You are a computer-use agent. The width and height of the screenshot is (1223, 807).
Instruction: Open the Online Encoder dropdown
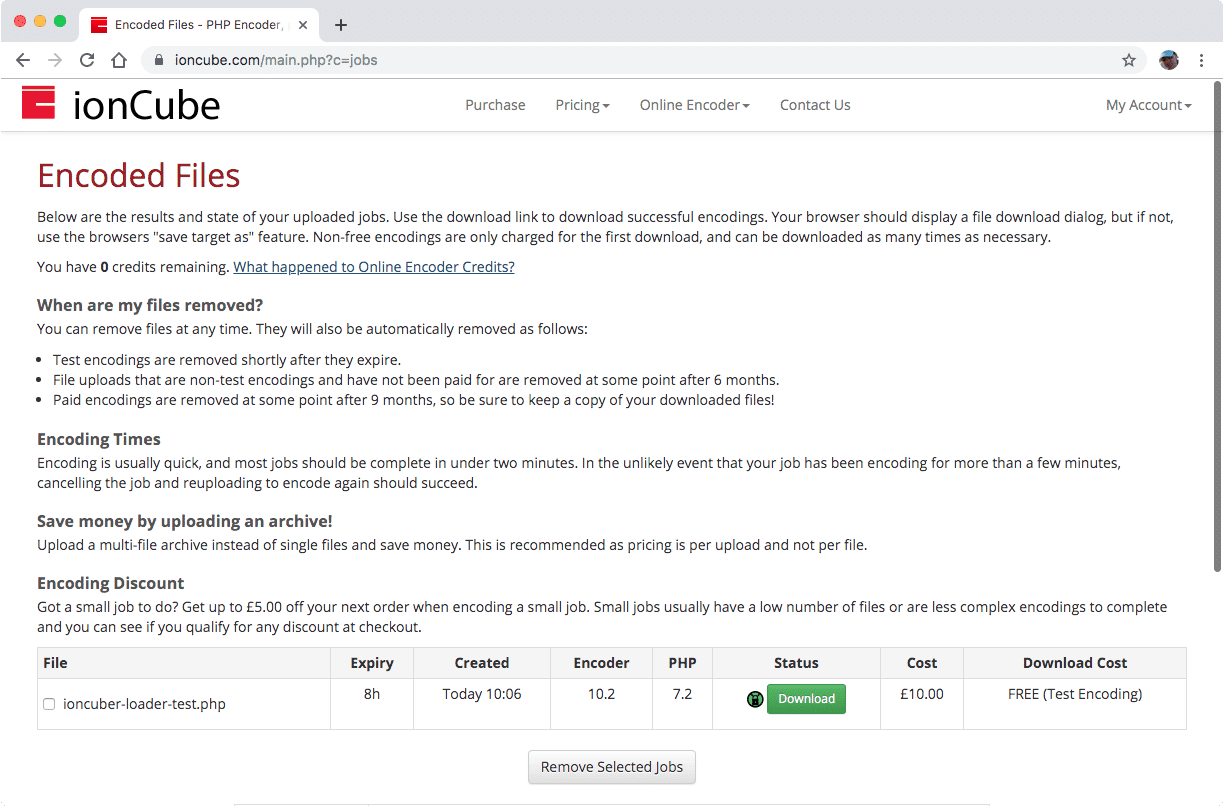pyautogui.click(x=693, y=104)
